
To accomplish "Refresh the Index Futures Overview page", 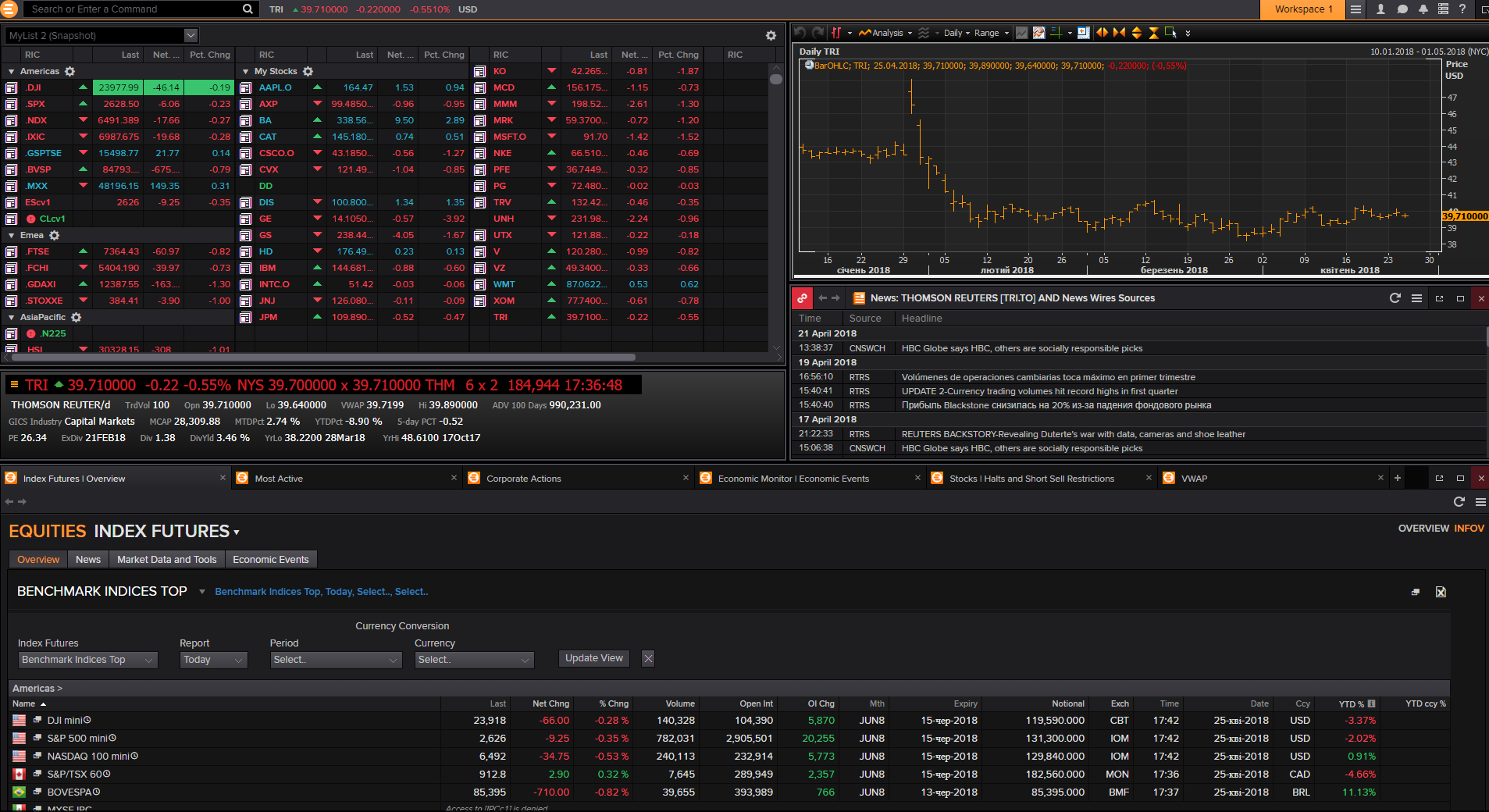I will (x=1459, y=502).
